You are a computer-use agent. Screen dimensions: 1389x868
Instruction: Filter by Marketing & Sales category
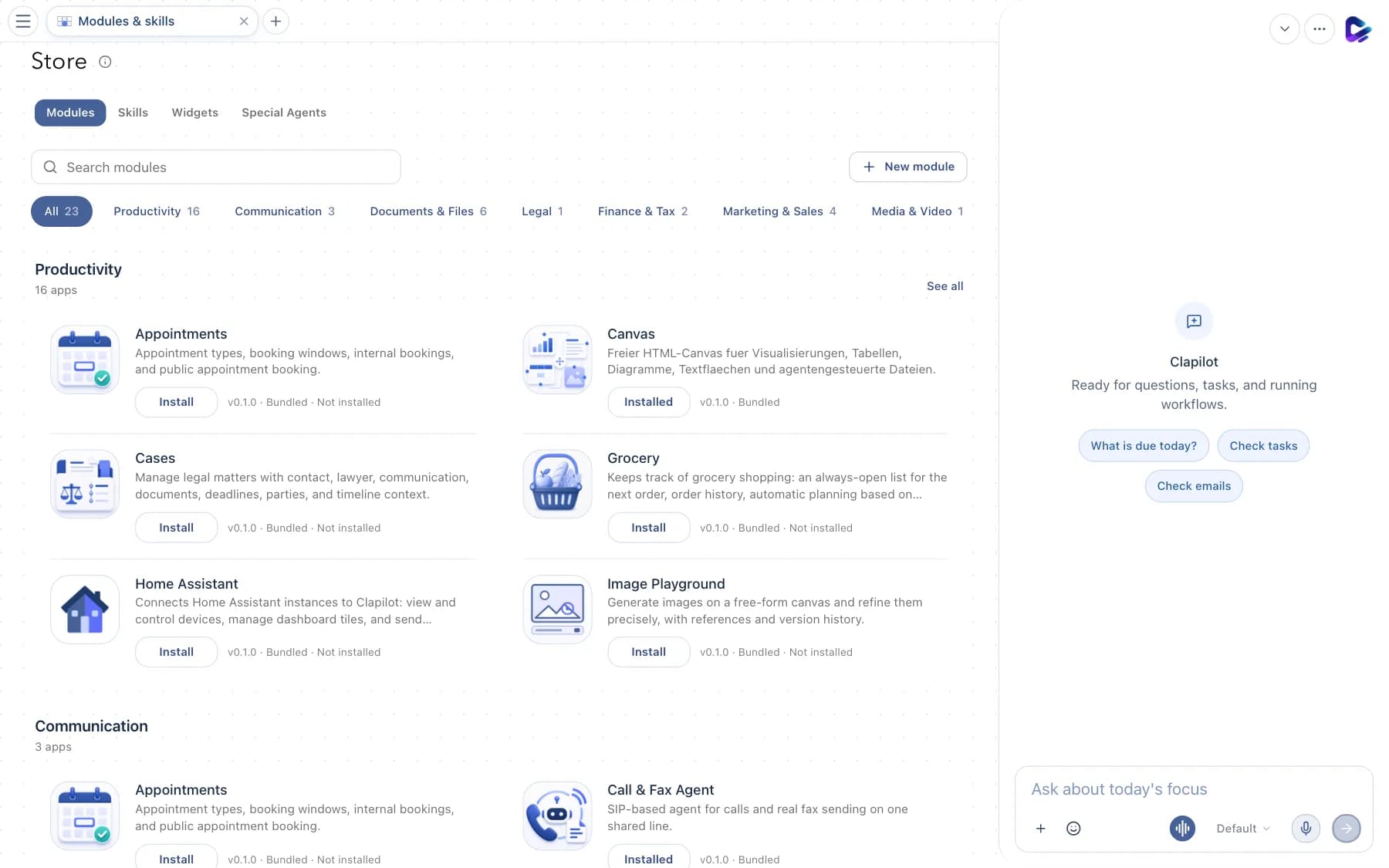(x=779, y=211)
